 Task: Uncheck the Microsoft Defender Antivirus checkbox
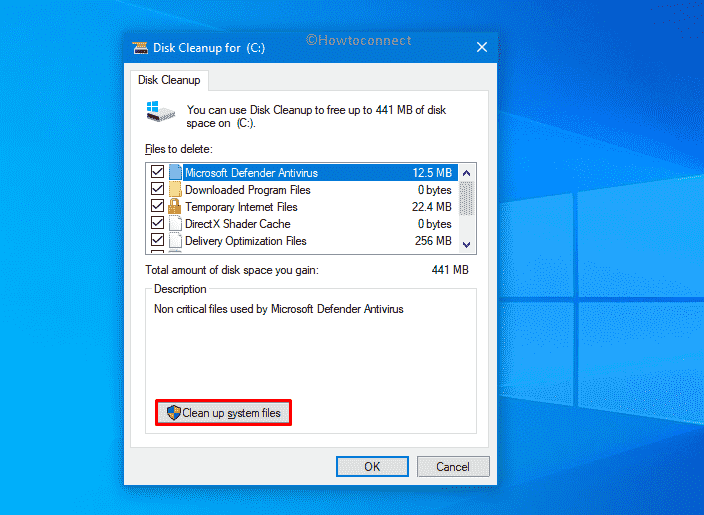pos(157,172)
